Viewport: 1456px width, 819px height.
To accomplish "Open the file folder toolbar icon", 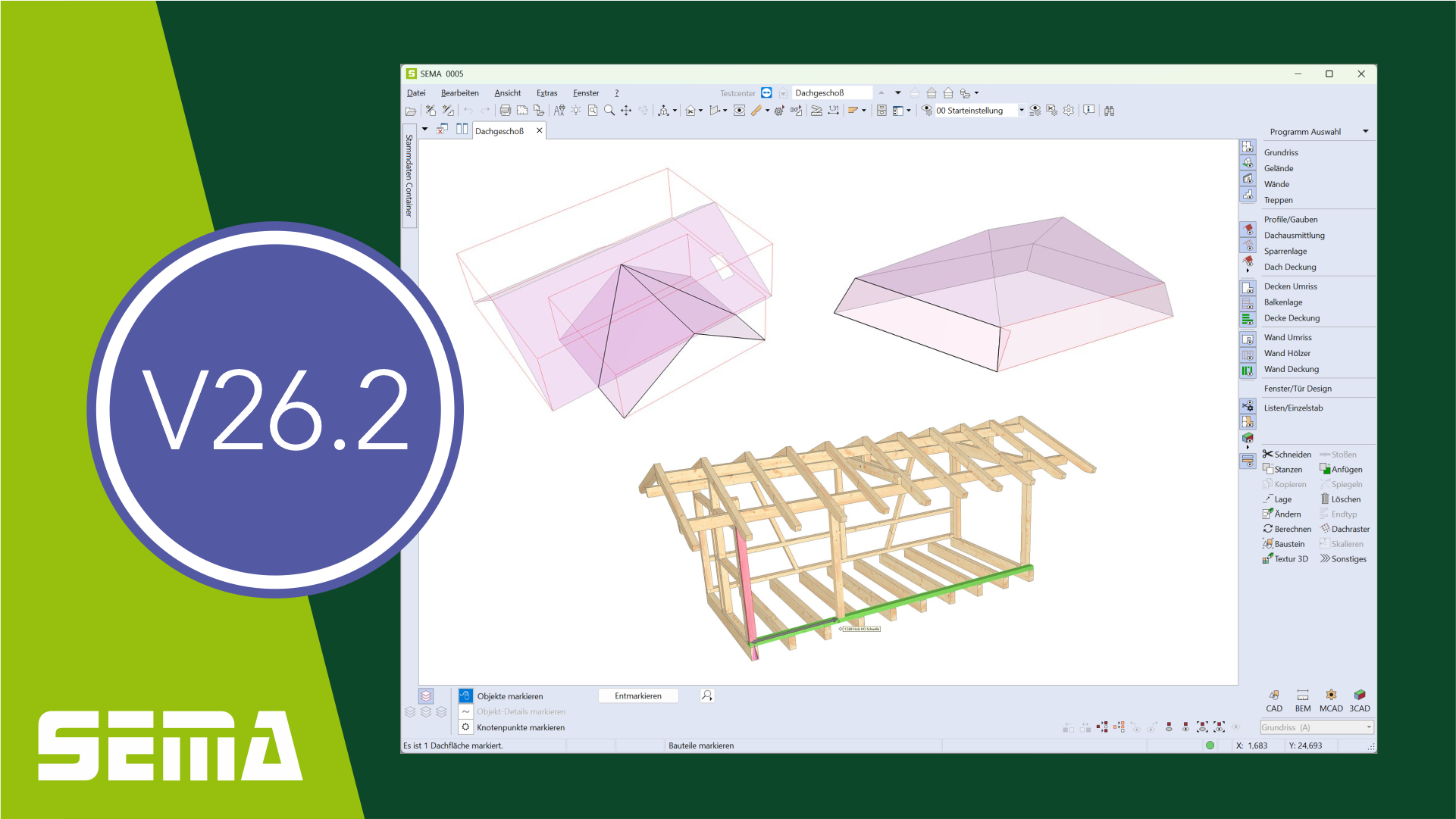I will pyautogui.click(x=411, y=111).
